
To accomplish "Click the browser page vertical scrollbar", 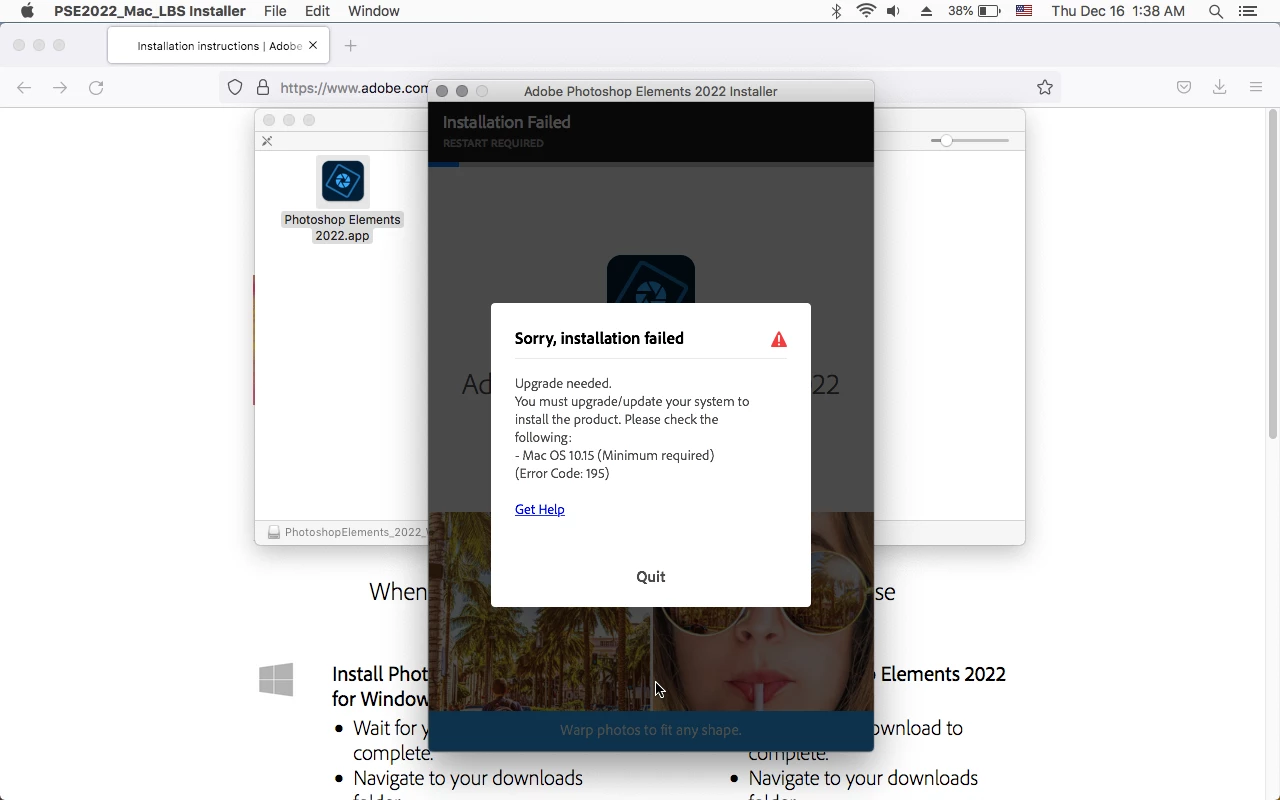I will point(1272,275).
